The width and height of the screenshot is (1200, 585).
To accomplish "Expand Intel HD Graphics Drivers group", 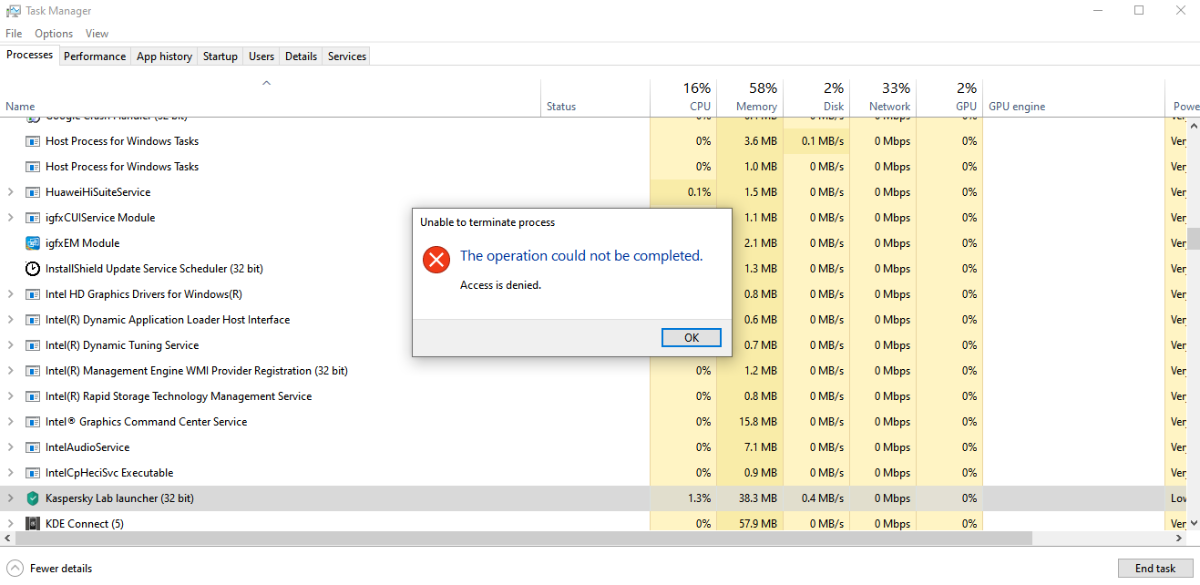I will point(10,295).
